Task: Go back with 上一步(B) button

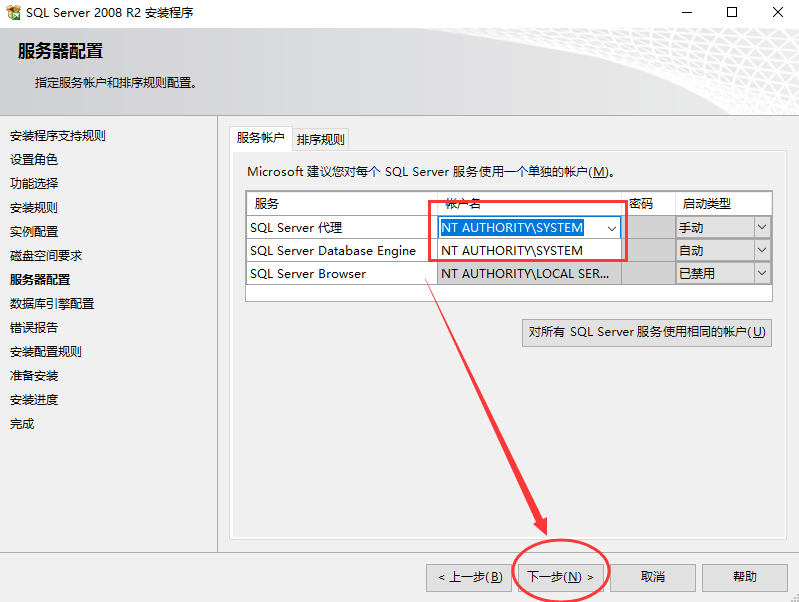Action: [469, 577]
